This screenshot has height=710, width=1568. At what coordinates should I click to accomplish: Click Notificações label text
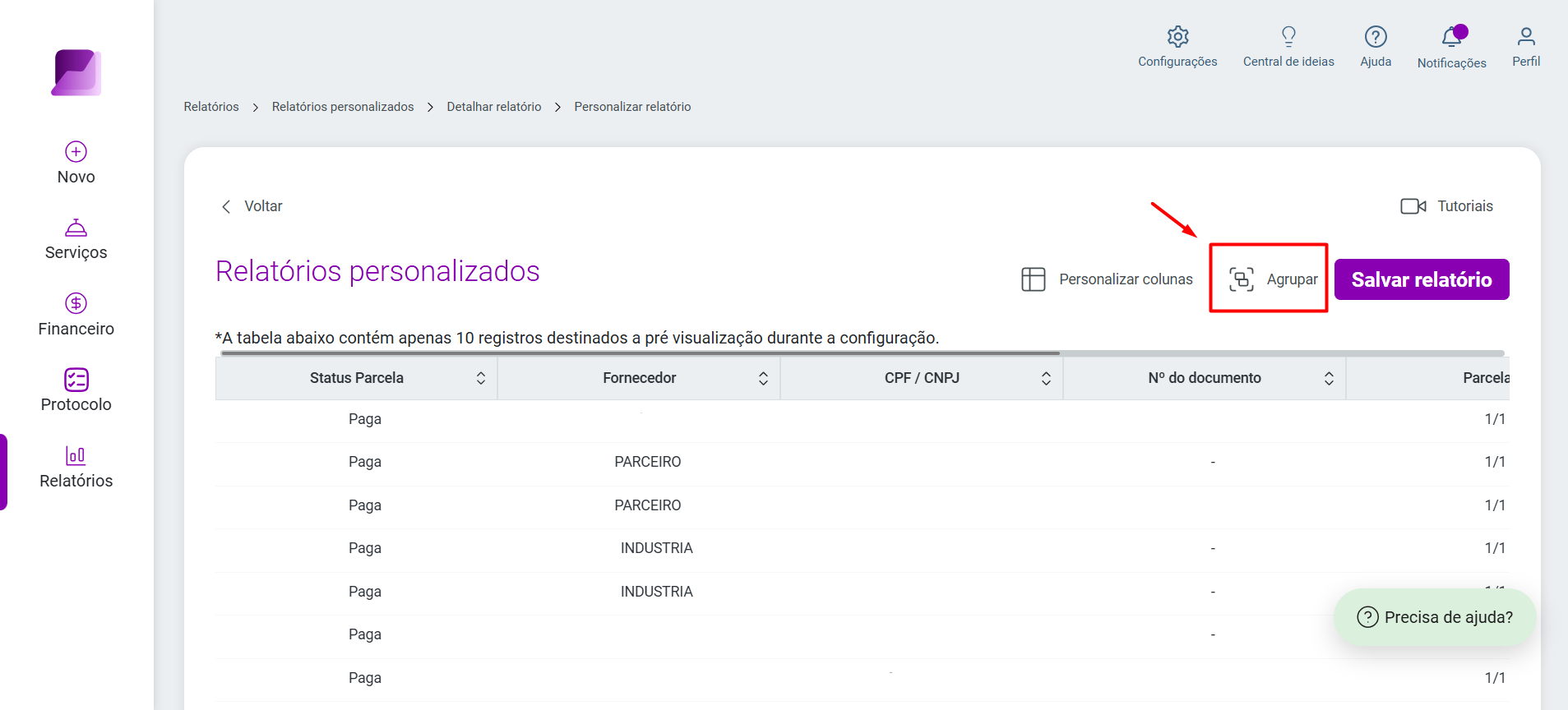[1452, 63]
